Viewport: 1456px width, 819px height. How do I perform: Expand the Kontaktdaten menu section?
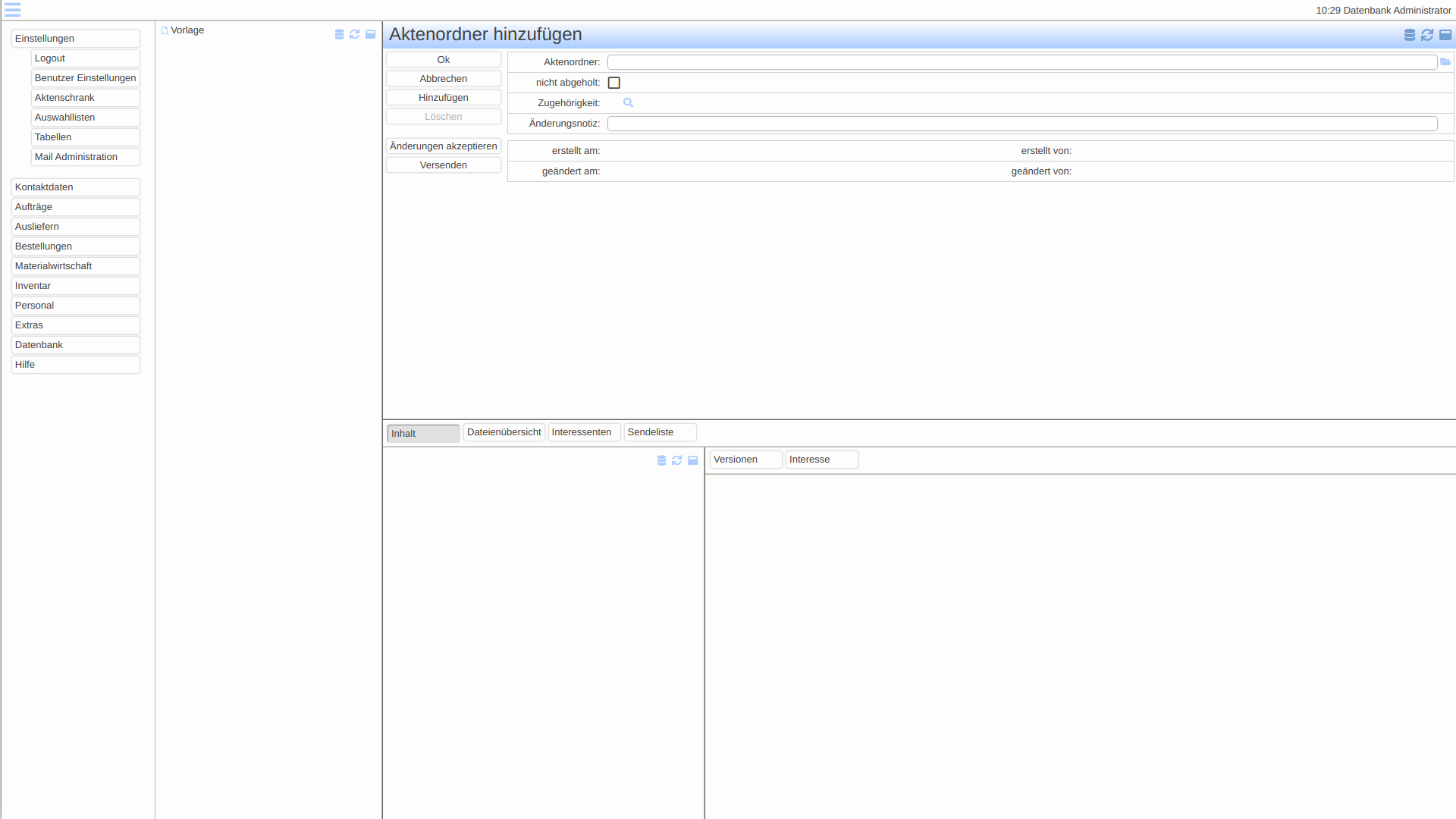[76, 187]
